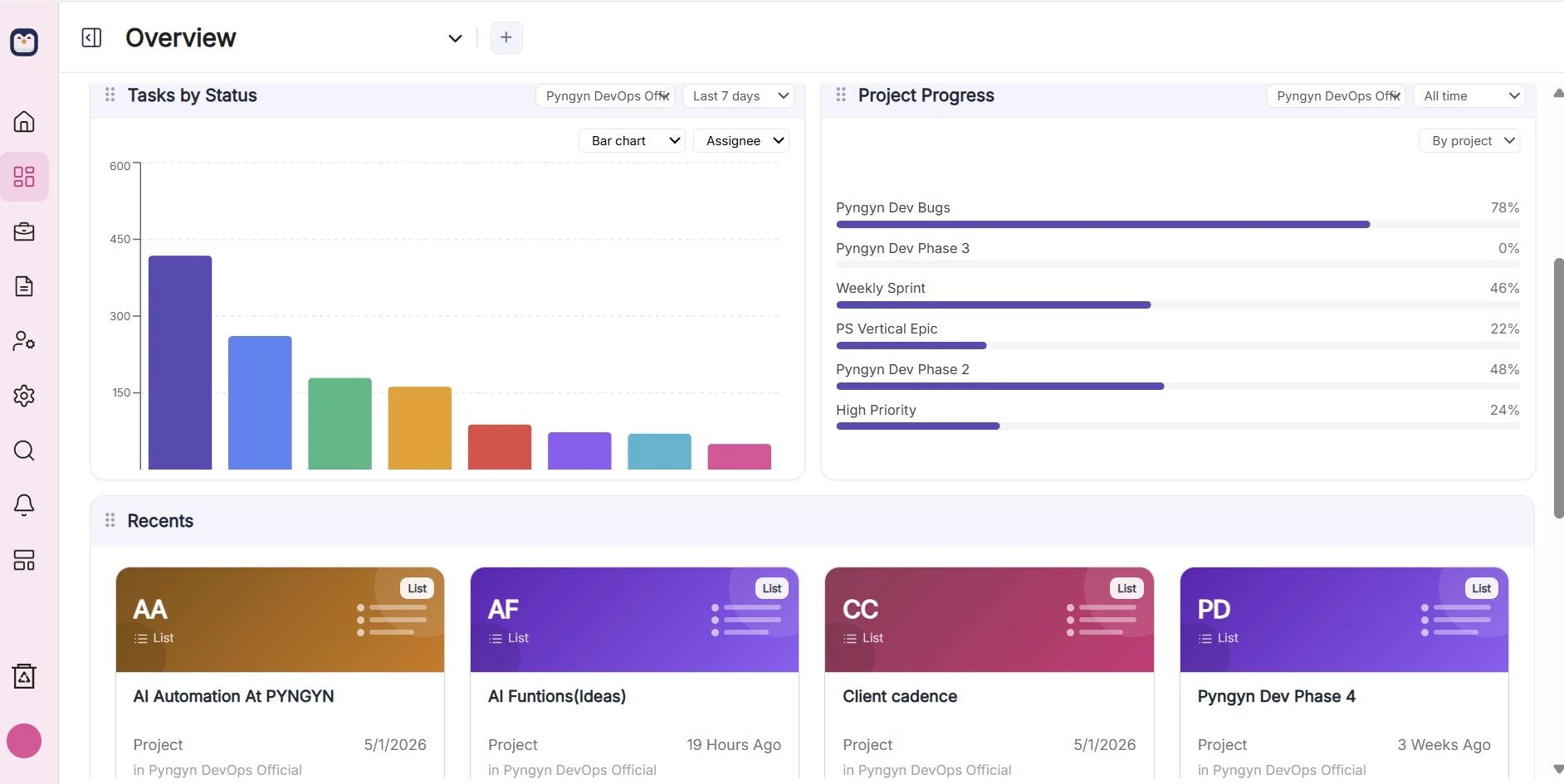Open the Bar chart type dropdown
The height and width of the screenshot is (784, 1564).
633,141
